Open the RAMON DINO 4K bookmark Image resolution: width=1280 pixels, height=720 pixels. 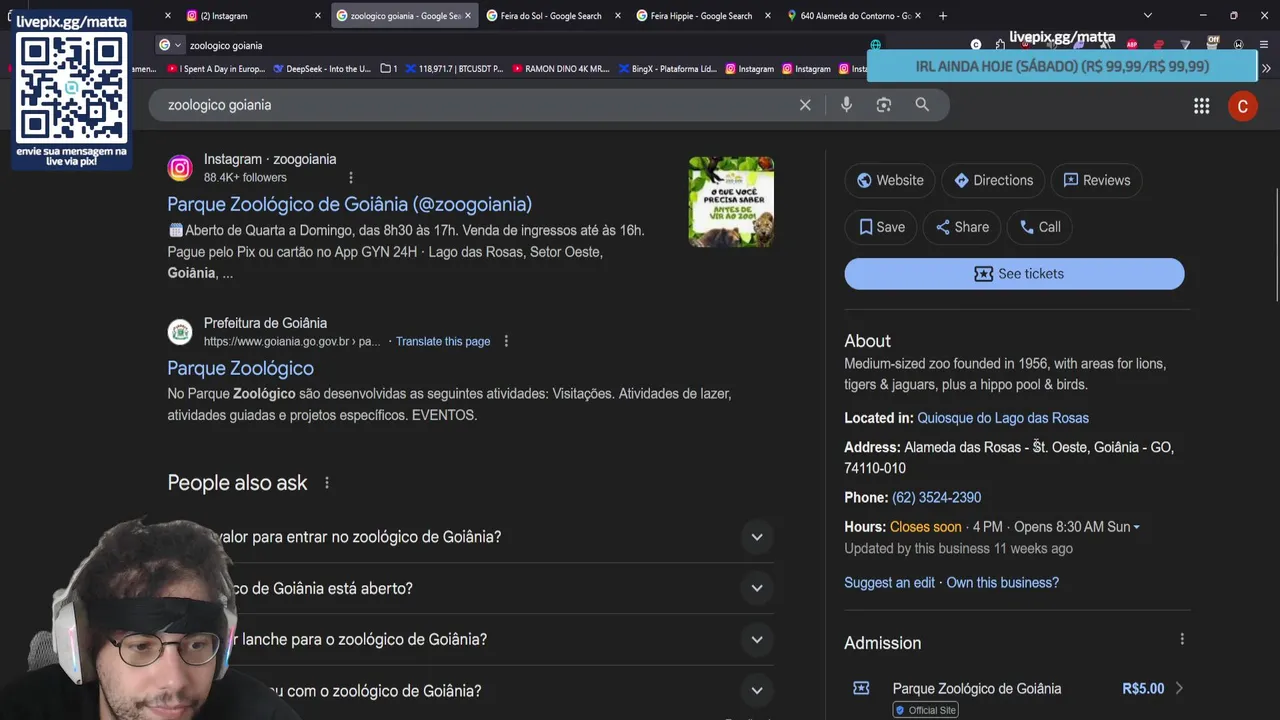pyautogui.click(x=560, y=69)
